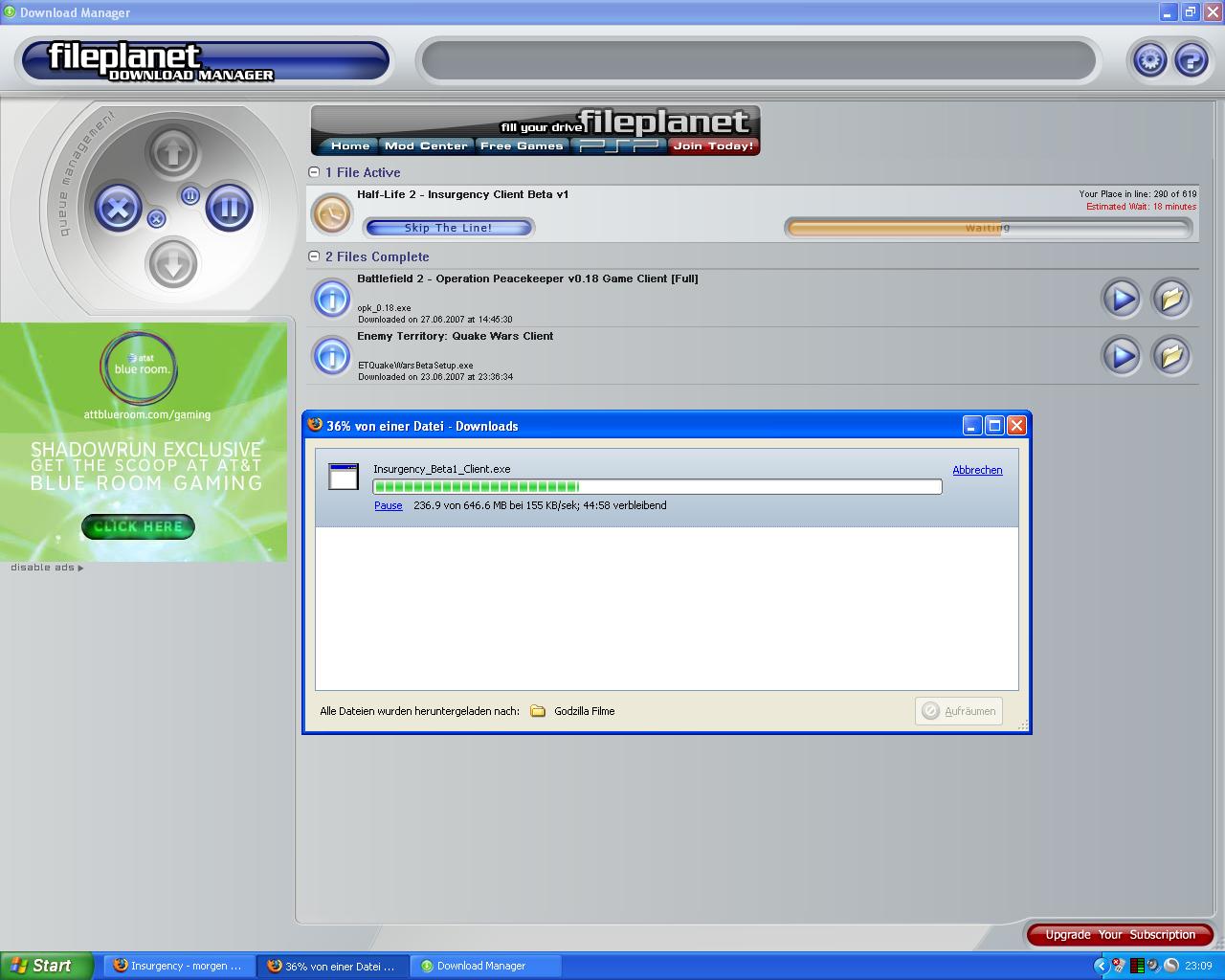Viewport: 1225px width, 980px height.
Task: Click taskbar clock 23:09
Action: click(1198, 966)
